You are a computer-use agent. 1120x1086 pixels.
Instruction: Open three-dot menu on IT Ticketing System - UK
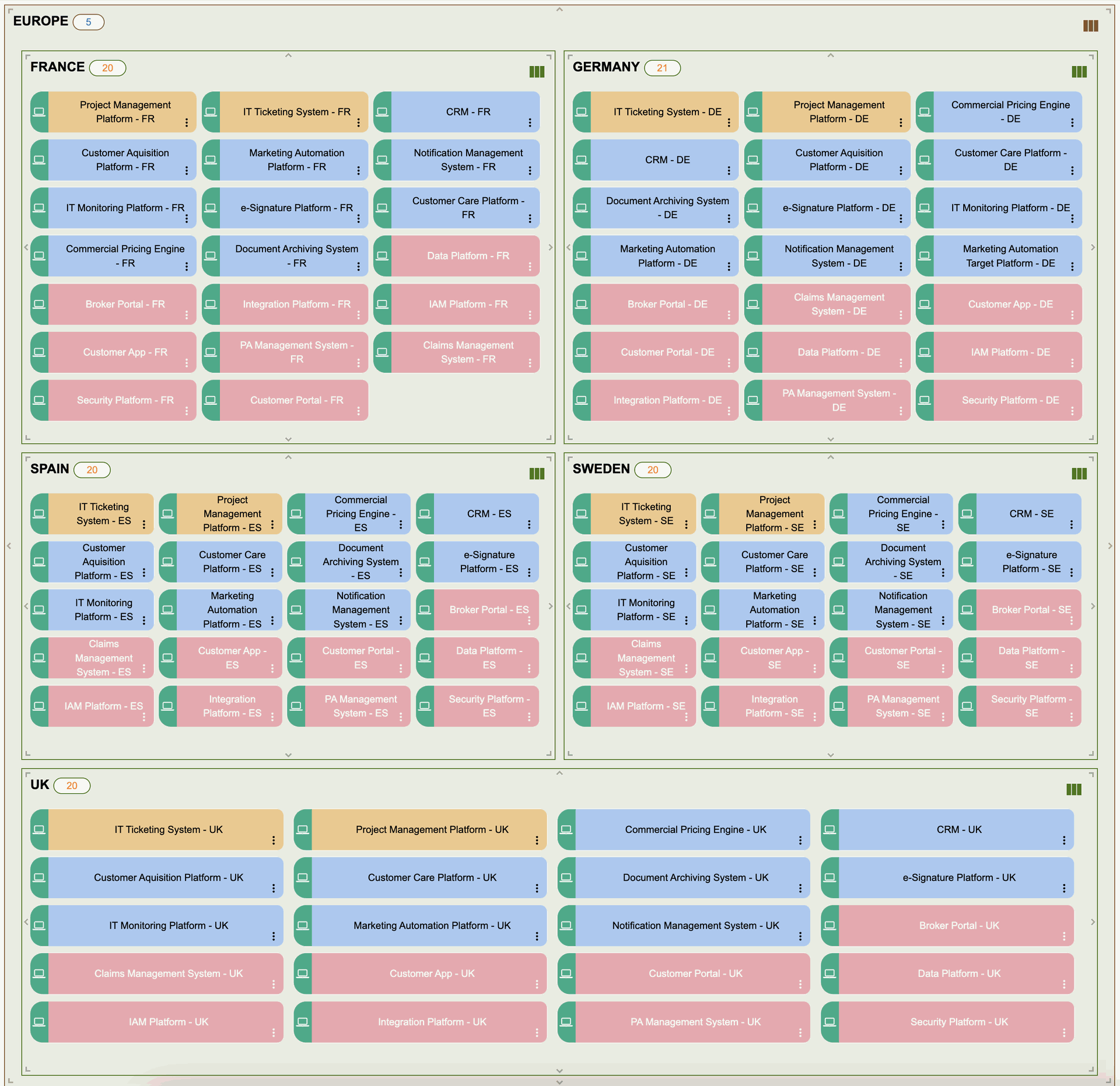[273, 840]
